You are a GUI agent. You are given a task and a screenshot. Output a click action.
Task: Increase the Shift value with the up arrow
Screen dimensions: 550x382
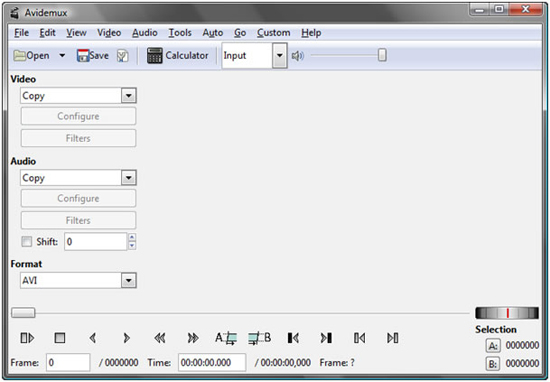click(x=132, y=237)
